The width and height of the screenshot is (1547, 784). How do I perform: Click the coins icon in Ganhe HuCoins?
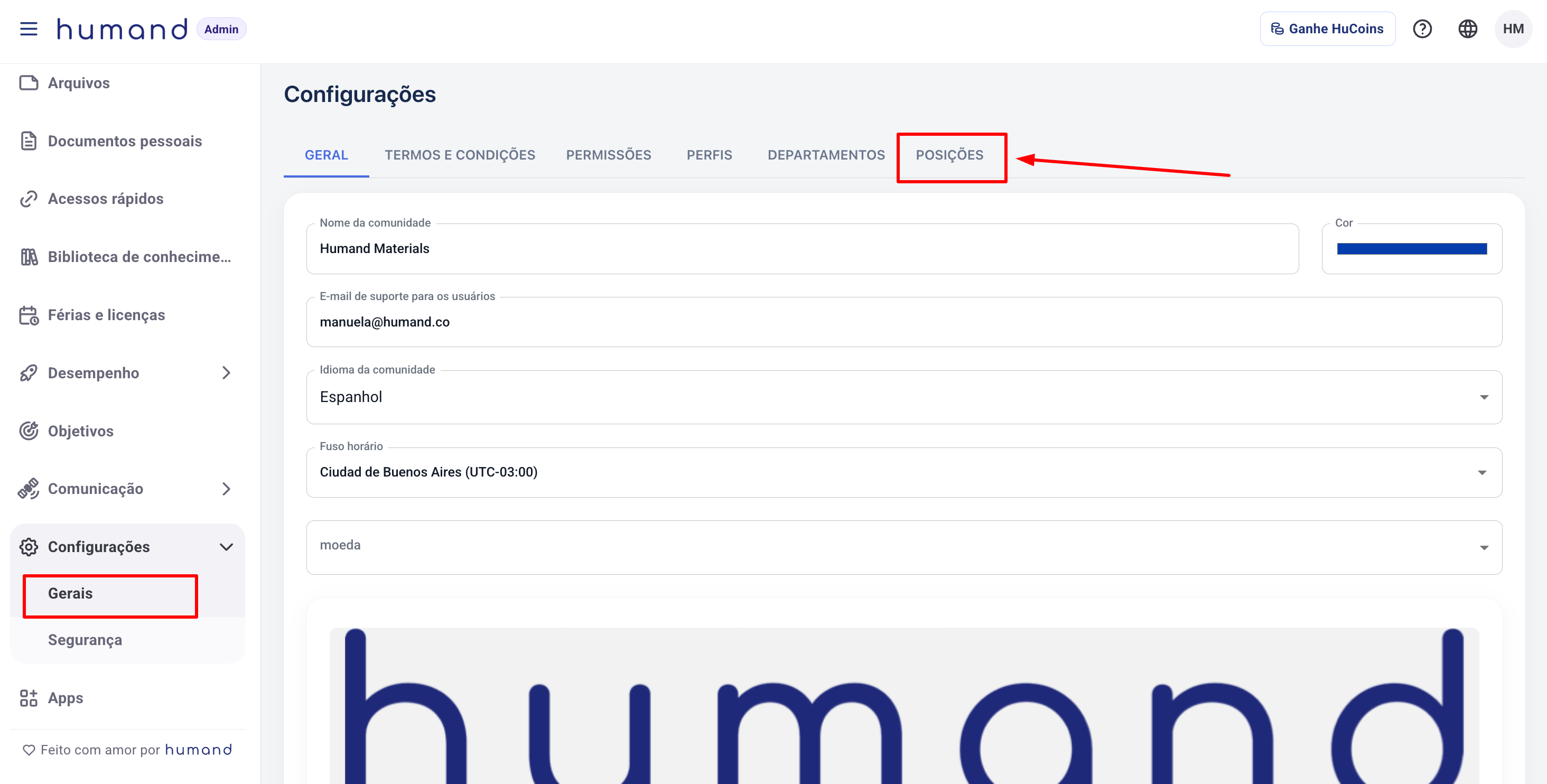point(1277,29)
